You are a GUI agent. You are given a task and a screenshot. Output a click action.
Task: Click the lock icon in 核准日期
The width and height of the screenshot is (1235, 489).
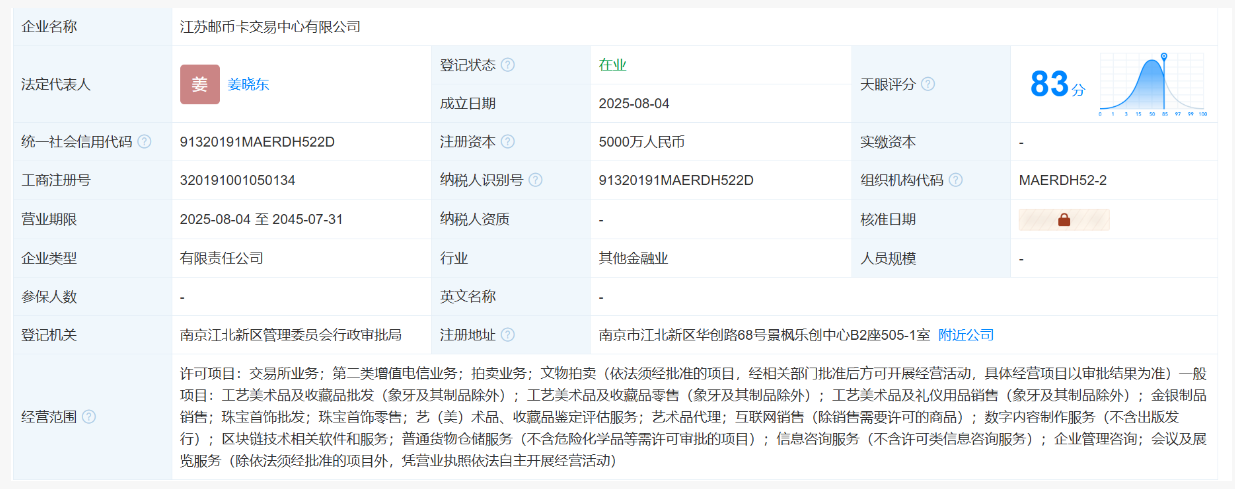coord(1064,220)
